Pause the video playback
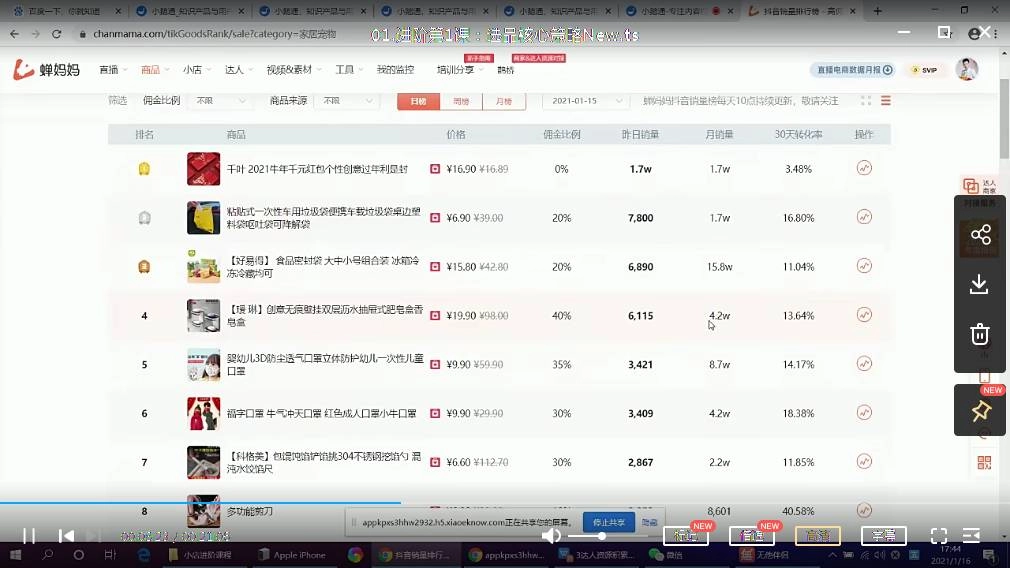 click(x=29, y=536)
